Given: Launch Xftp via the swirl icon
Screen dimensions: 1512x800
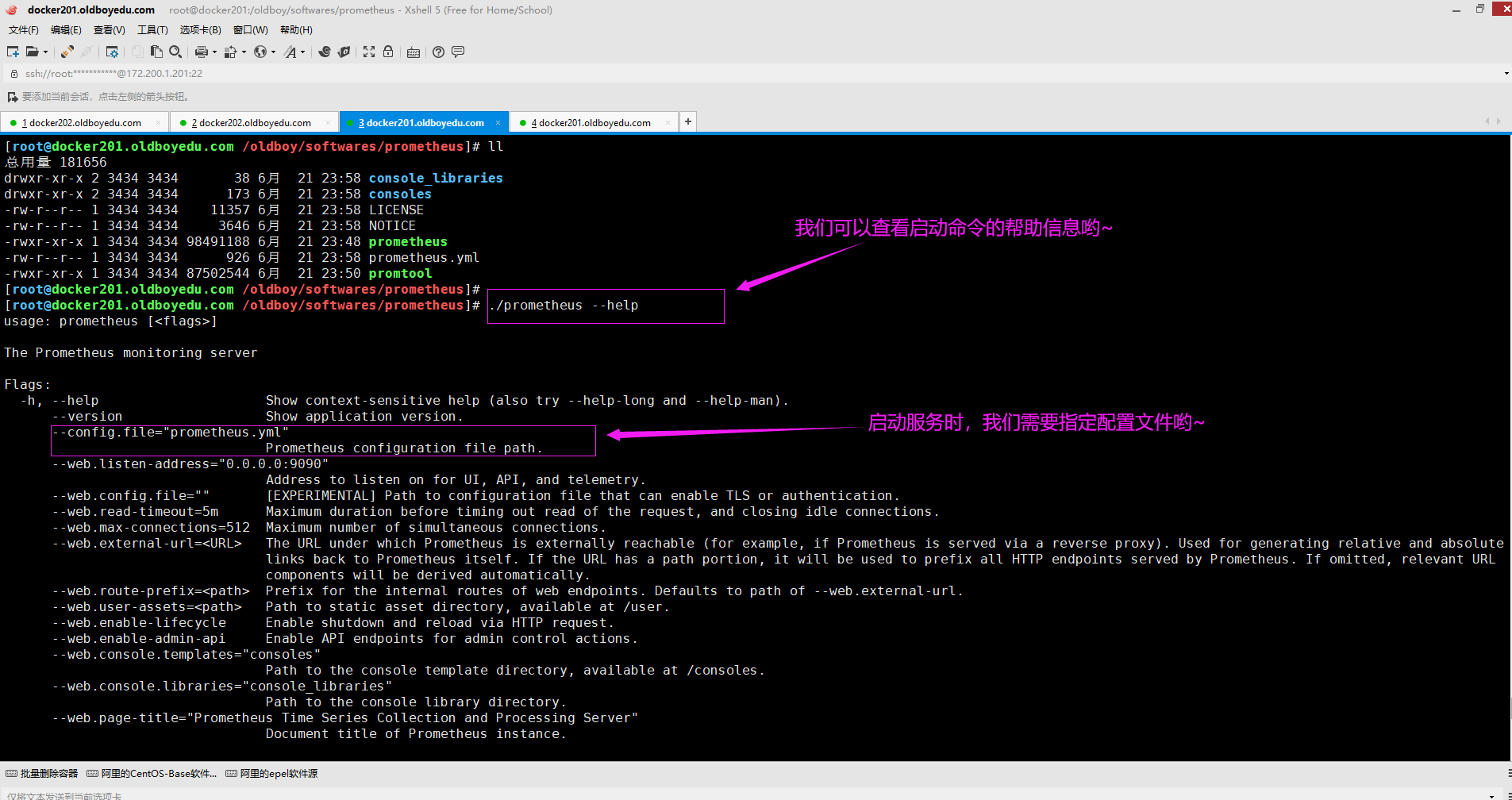Looking at the screenshot, I should [325, 52].
